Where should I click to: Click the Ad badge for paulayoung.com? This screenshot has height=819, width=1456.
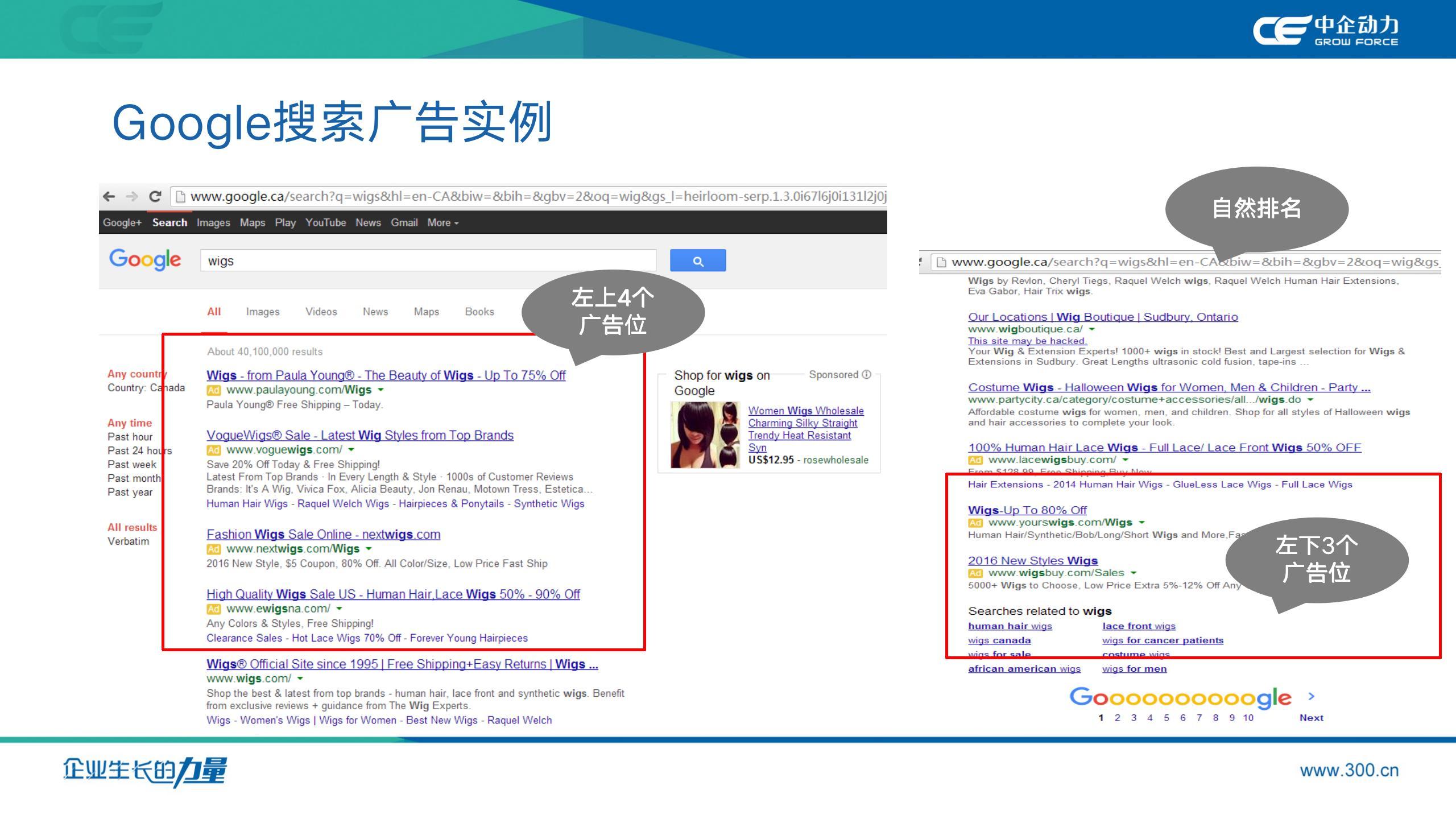tap(213, 390)
